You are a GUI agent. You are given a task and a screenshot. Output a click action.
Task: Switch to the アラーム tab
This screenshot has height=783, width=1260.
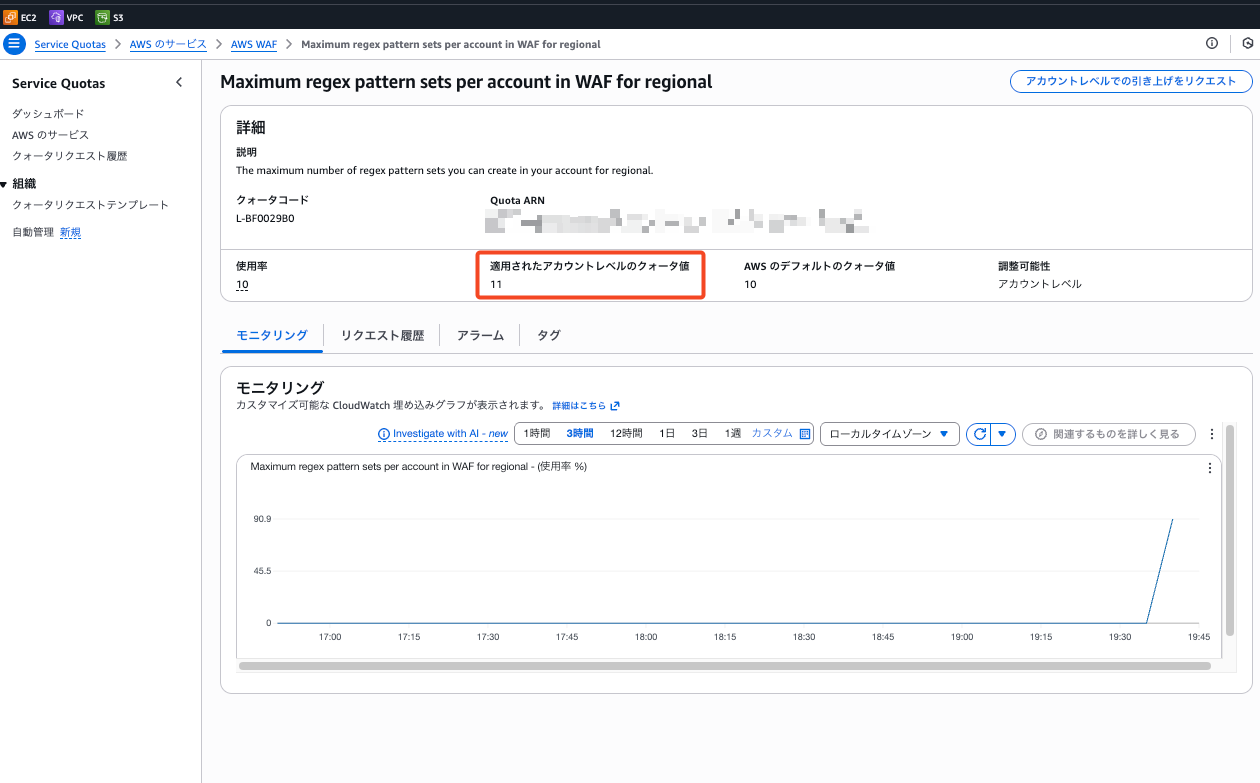click(x=480, y=336)
